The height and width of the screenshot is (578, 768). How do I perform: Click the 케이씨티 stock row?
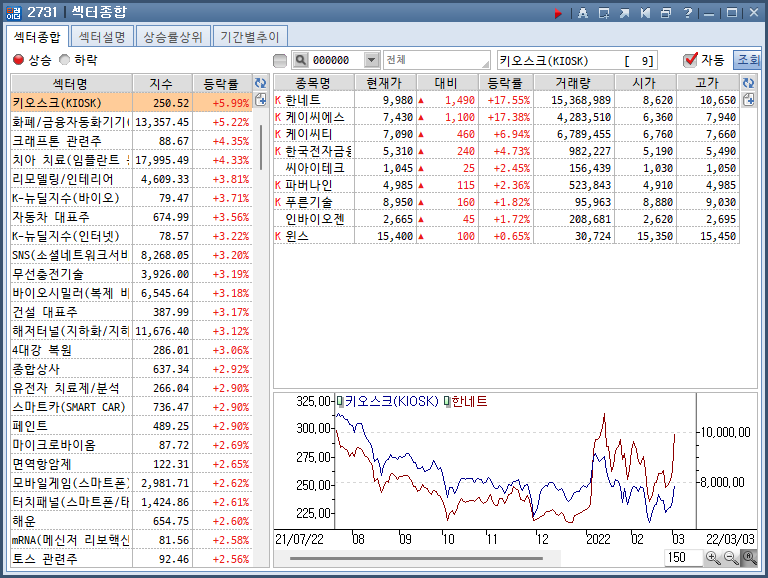506,134
